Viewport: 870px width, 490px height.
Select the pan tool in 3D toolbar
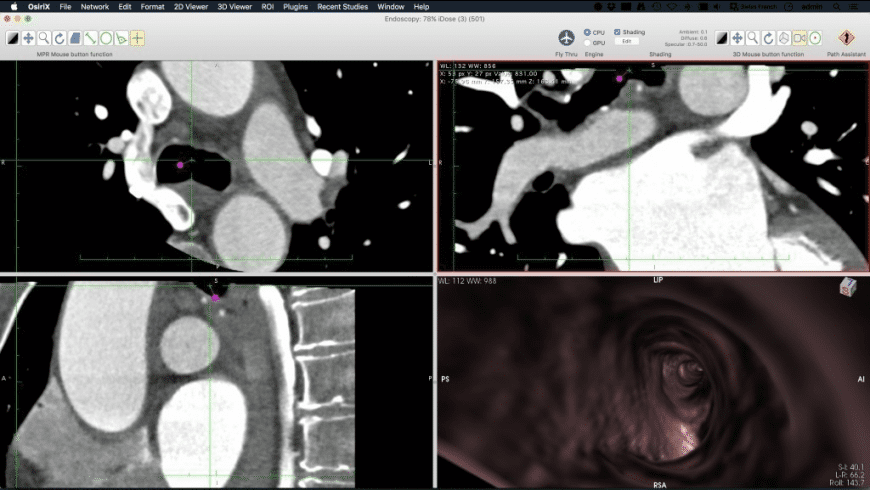coord(738,38)
